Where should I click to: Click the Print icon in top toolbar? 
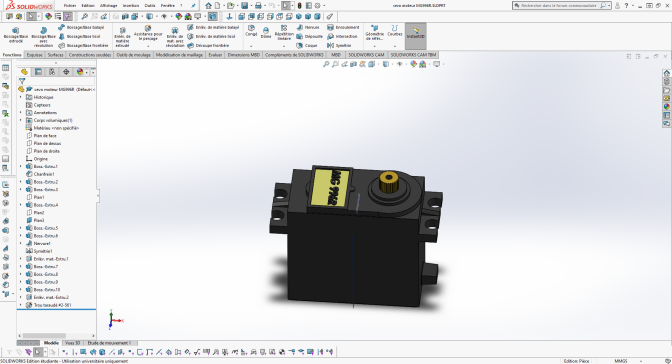[258, 6]
